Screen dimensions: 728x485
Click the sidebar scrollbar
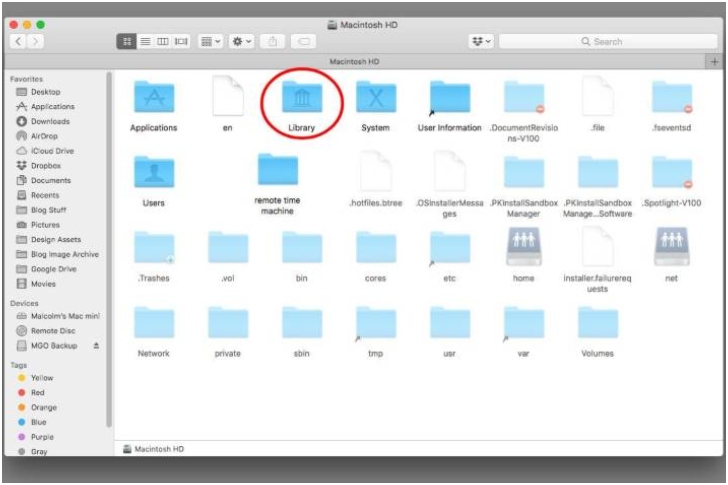pyautogui.click(x=109, y=249)
